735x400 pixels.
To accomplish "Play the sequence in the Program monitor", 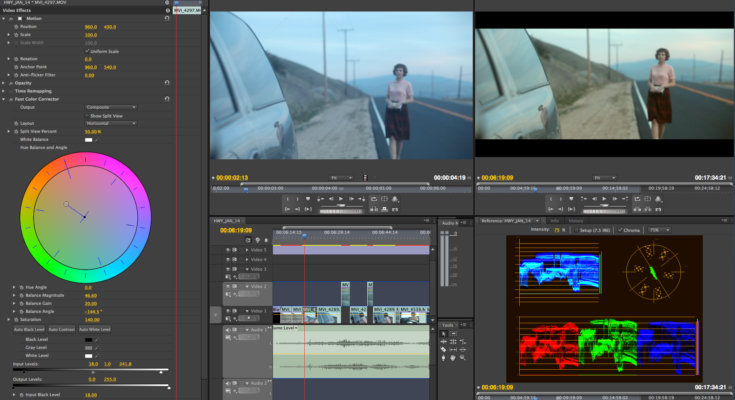I will coord(604,199).
